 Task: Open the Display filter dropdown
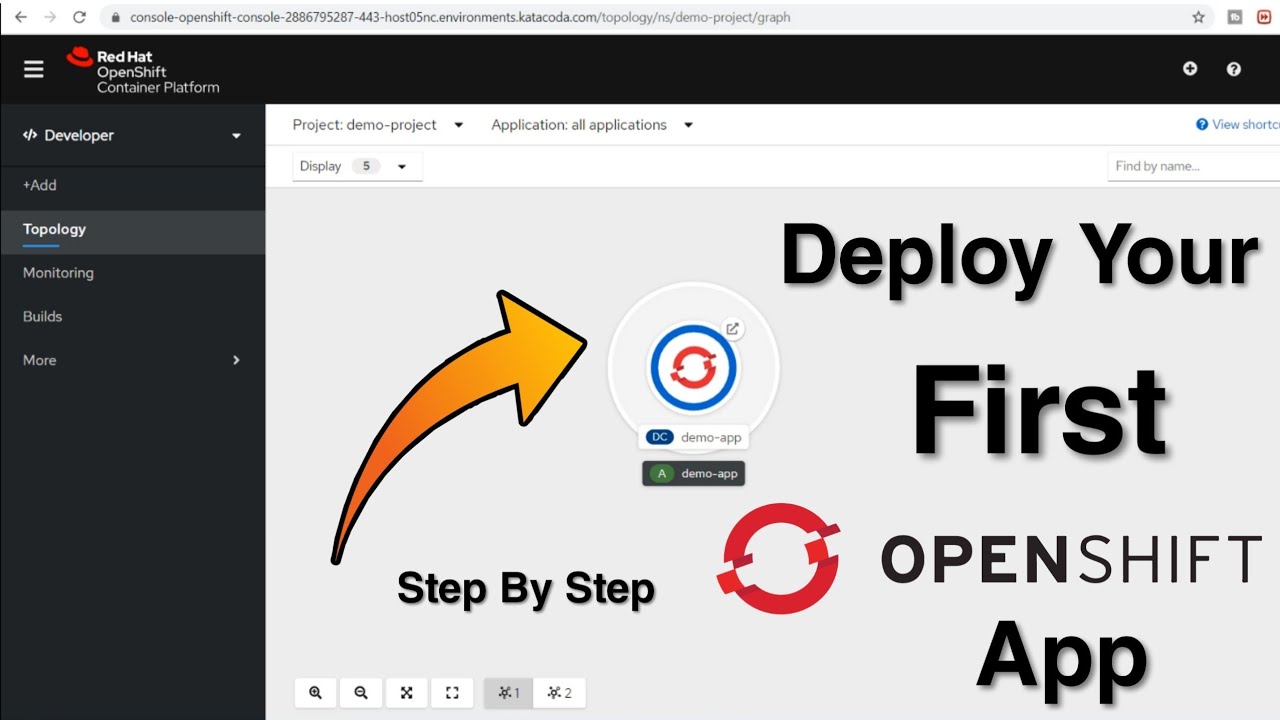coord(357,166)
